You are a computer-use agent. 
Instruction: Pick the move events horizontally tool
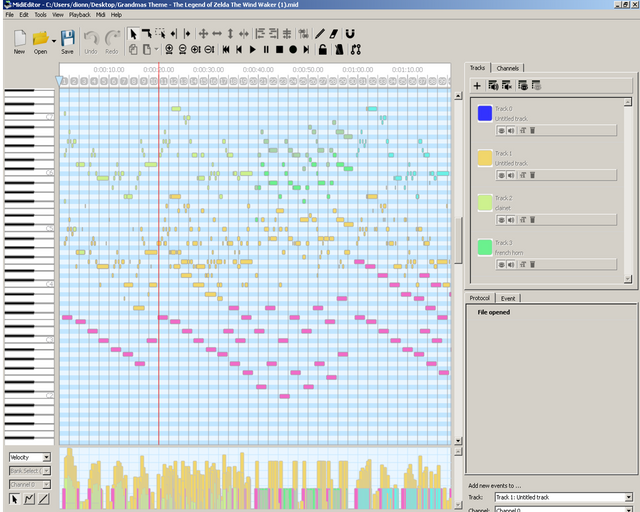pos(217,33)
